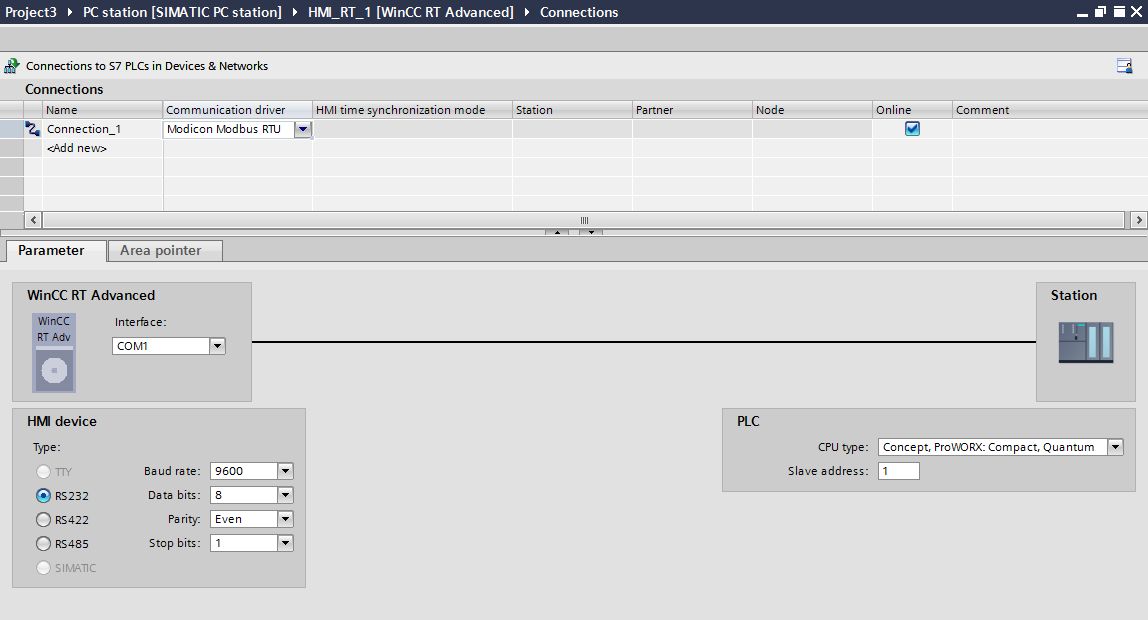Open the Baud rate dropdown
Screen dimensions: 1148x620
[x=286, y=471]
